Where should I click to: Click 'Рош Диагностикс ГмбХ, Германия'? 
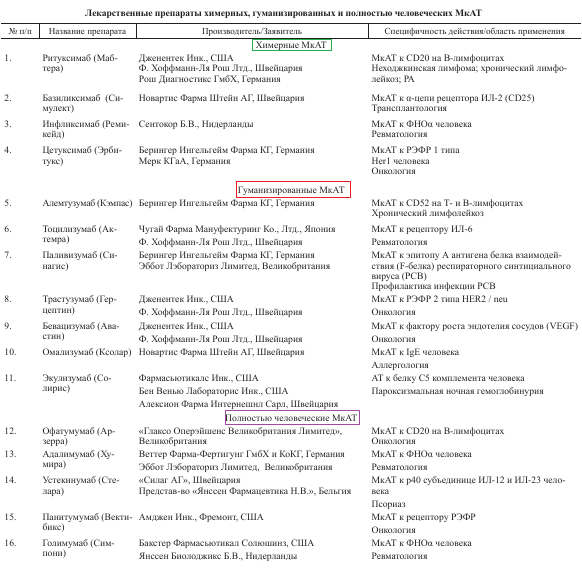point(210,79)
